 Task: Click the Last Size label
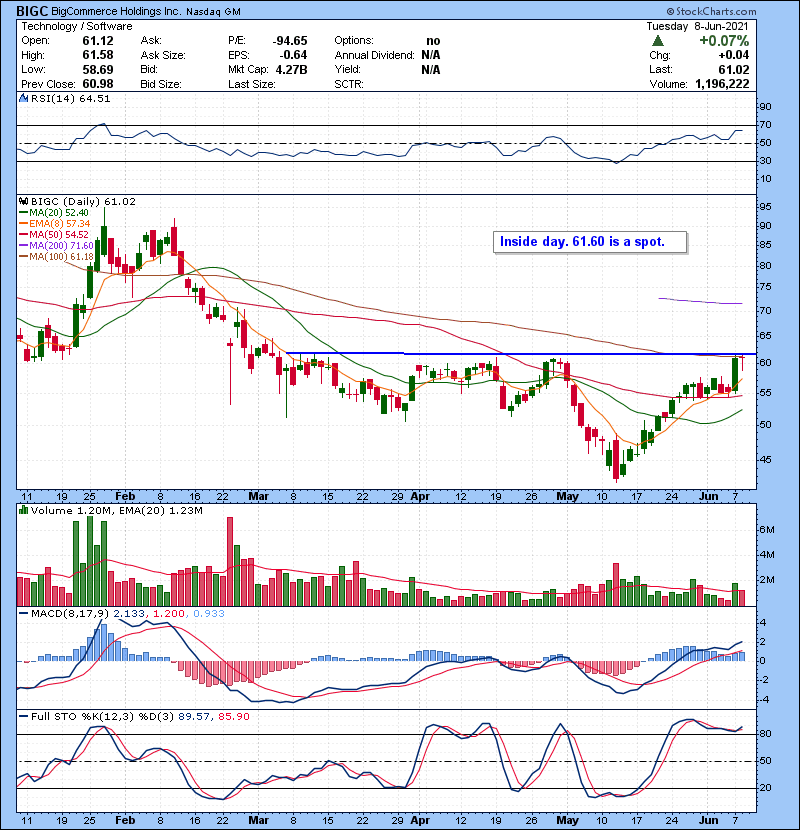tap(251, 84)
